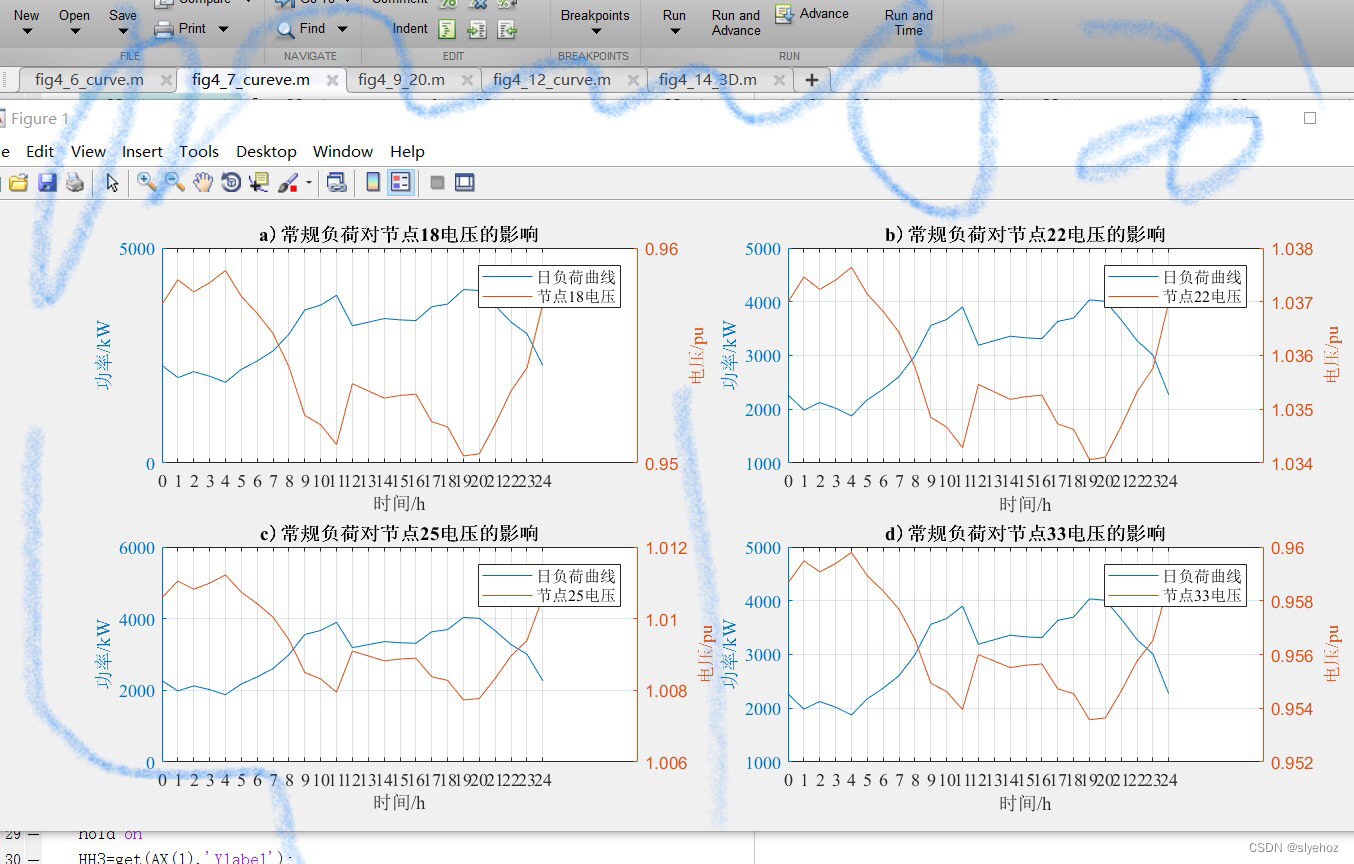Click the Advance icon in RUN section
Screen dimensions: 1354x864
click(x=785, y=14)
